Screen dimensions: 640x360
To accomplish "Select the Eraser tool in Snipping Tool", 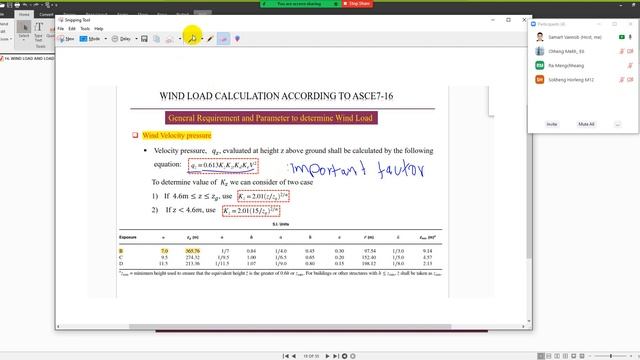I will [x=223, y=39].
